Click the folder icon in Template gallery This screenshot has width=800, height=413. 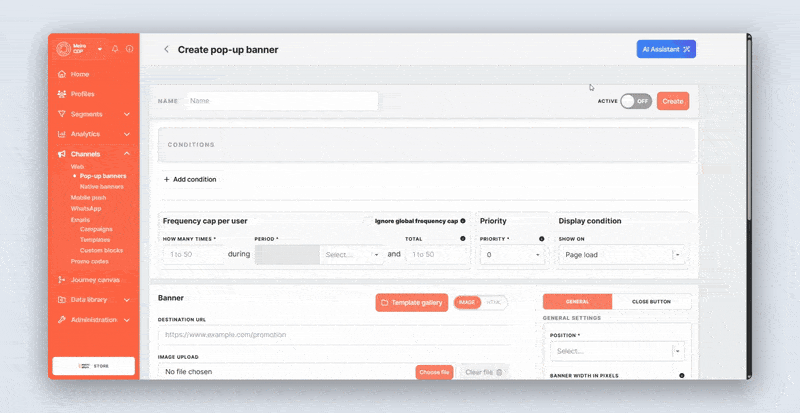pos(385,303)
